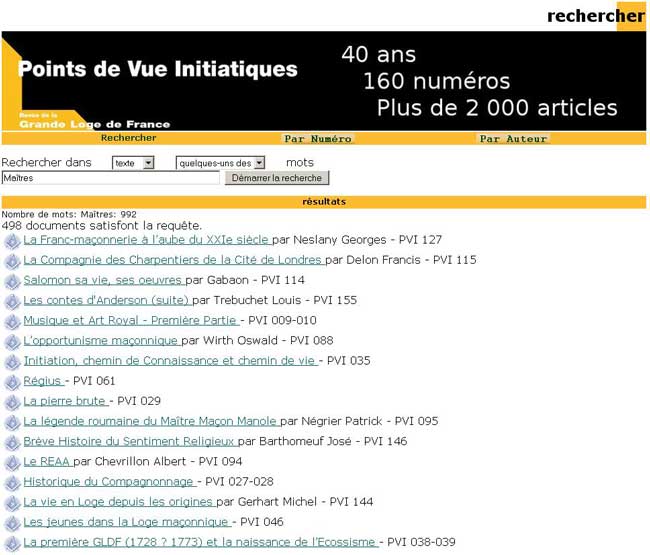Click the 'par Gerhart Michel - PVI 144' text
This screenshot has height=555, width=650.
[295, 502]
